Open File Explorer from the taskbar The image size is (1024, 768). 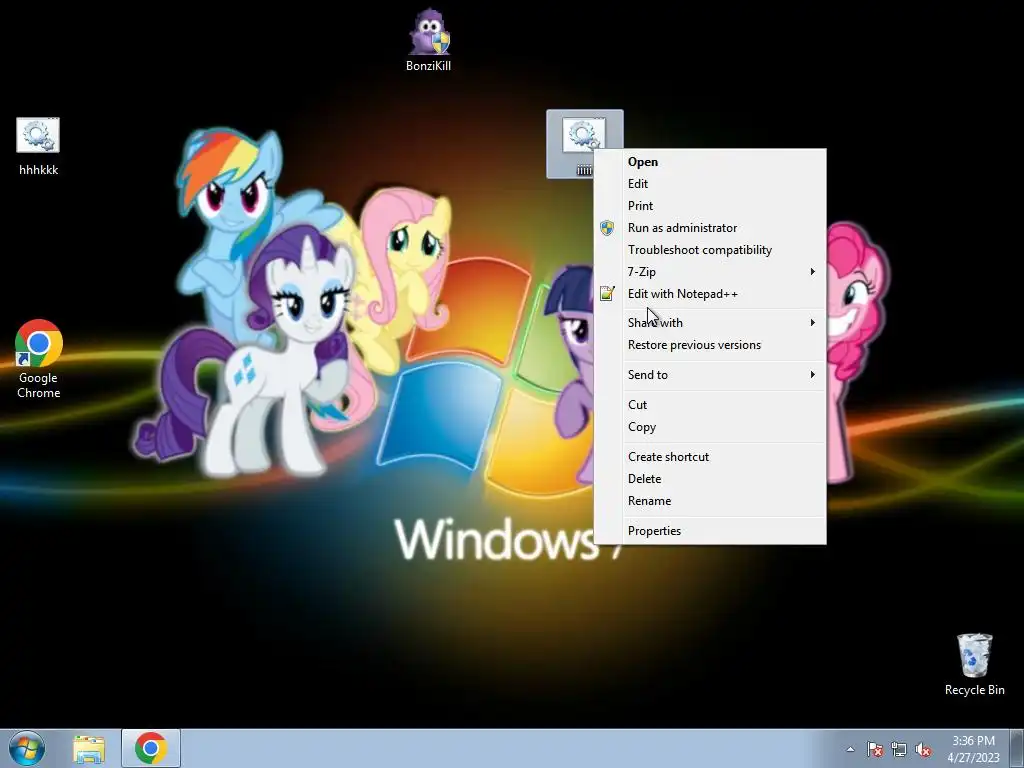point(89,748)
